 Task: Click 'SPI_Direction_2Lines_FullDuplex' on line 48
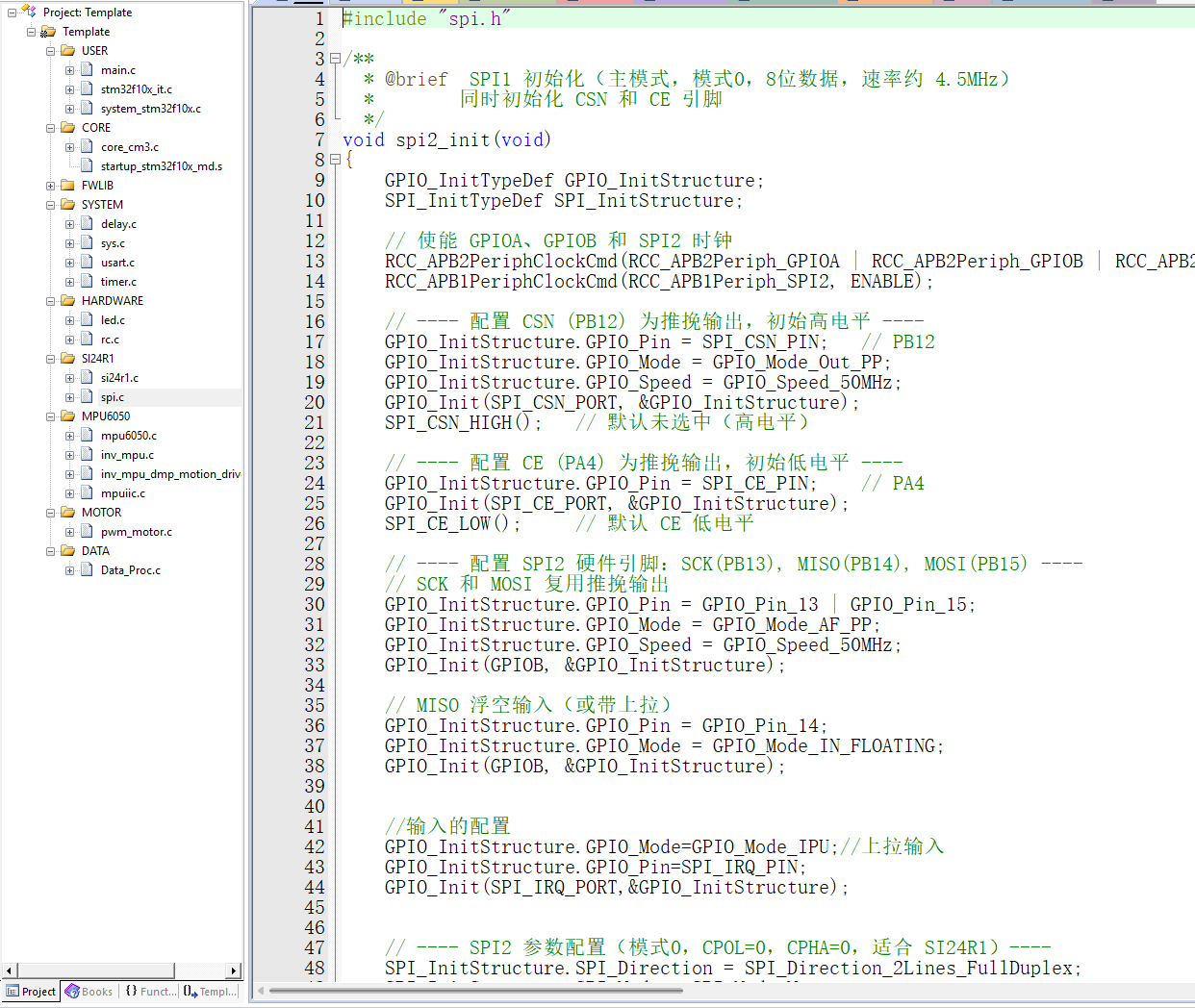point(908,968)
